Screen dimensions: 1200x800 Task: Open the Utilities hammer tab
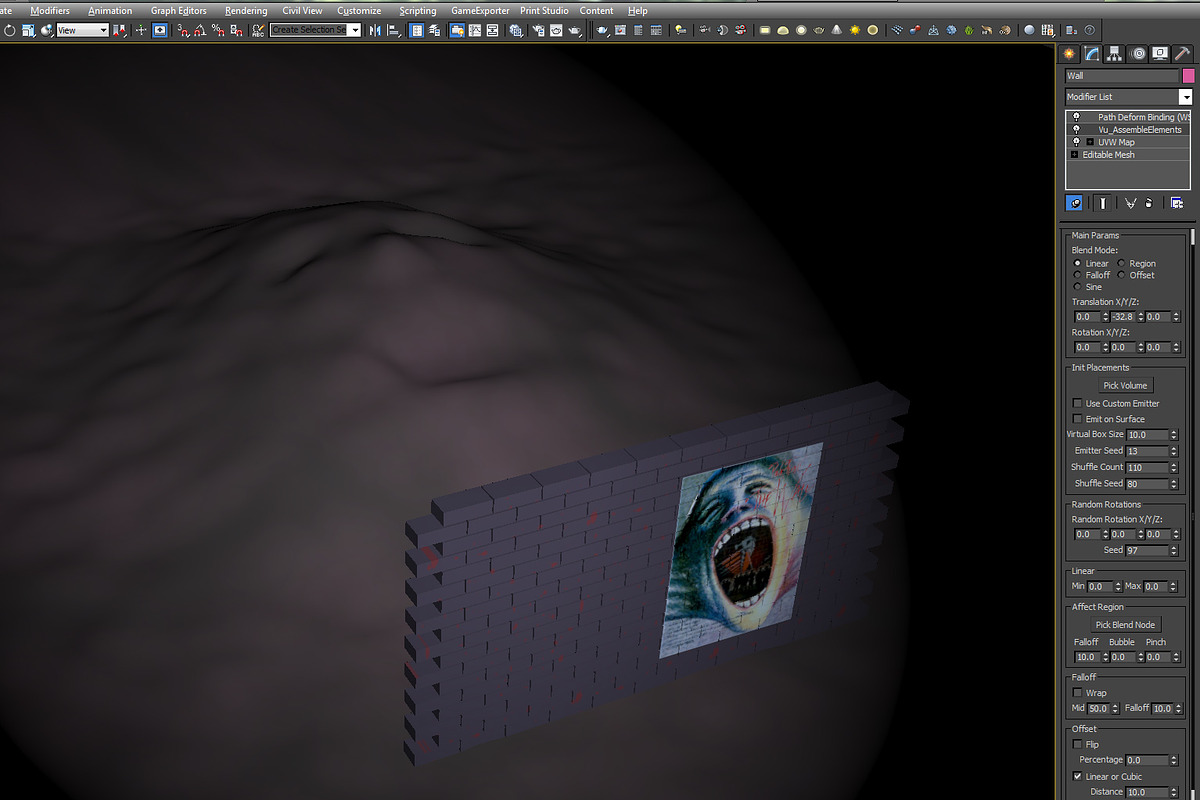tap(1182, 53)
